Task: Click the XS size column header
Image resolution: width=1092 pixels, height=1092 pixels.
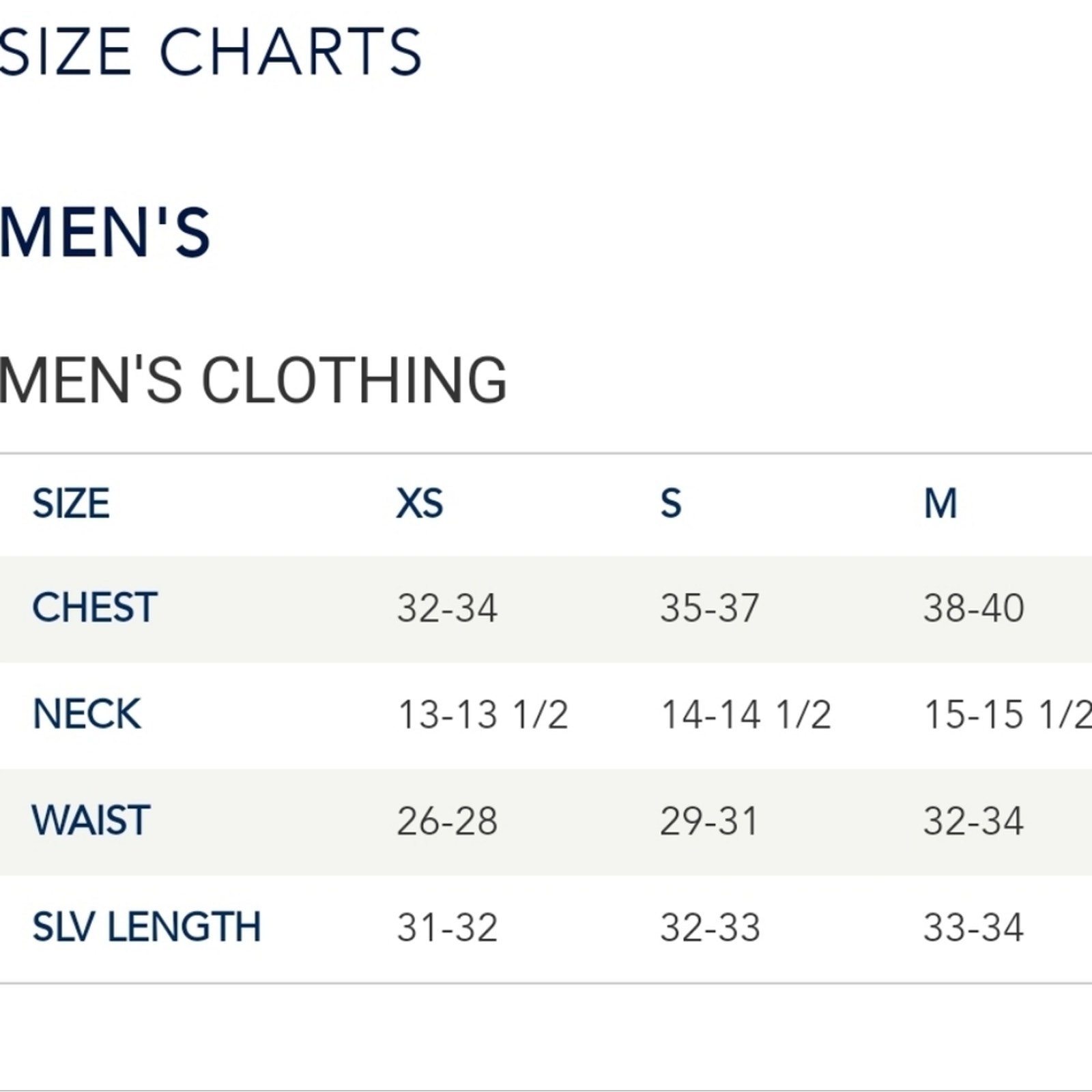Action: click(420, 504)
